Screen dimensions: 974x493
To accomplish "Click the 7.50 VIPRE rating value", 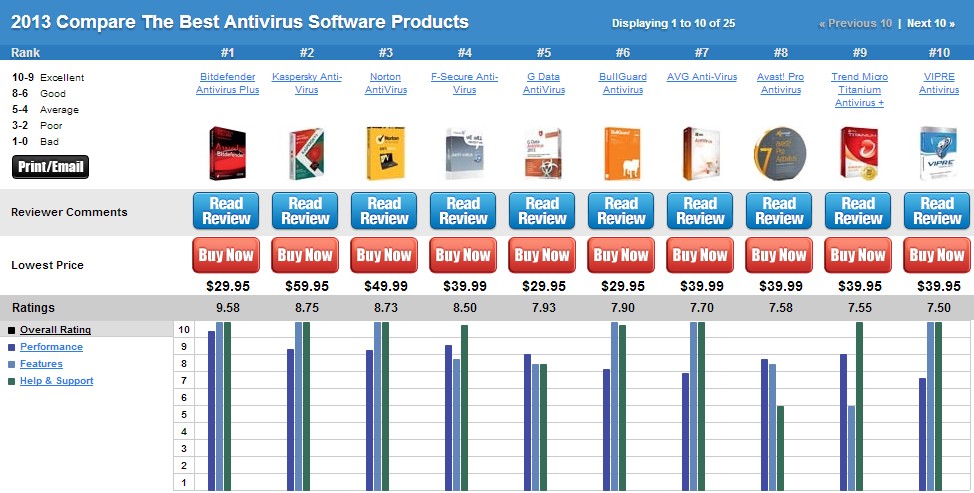I will click(x=939, y=308).
